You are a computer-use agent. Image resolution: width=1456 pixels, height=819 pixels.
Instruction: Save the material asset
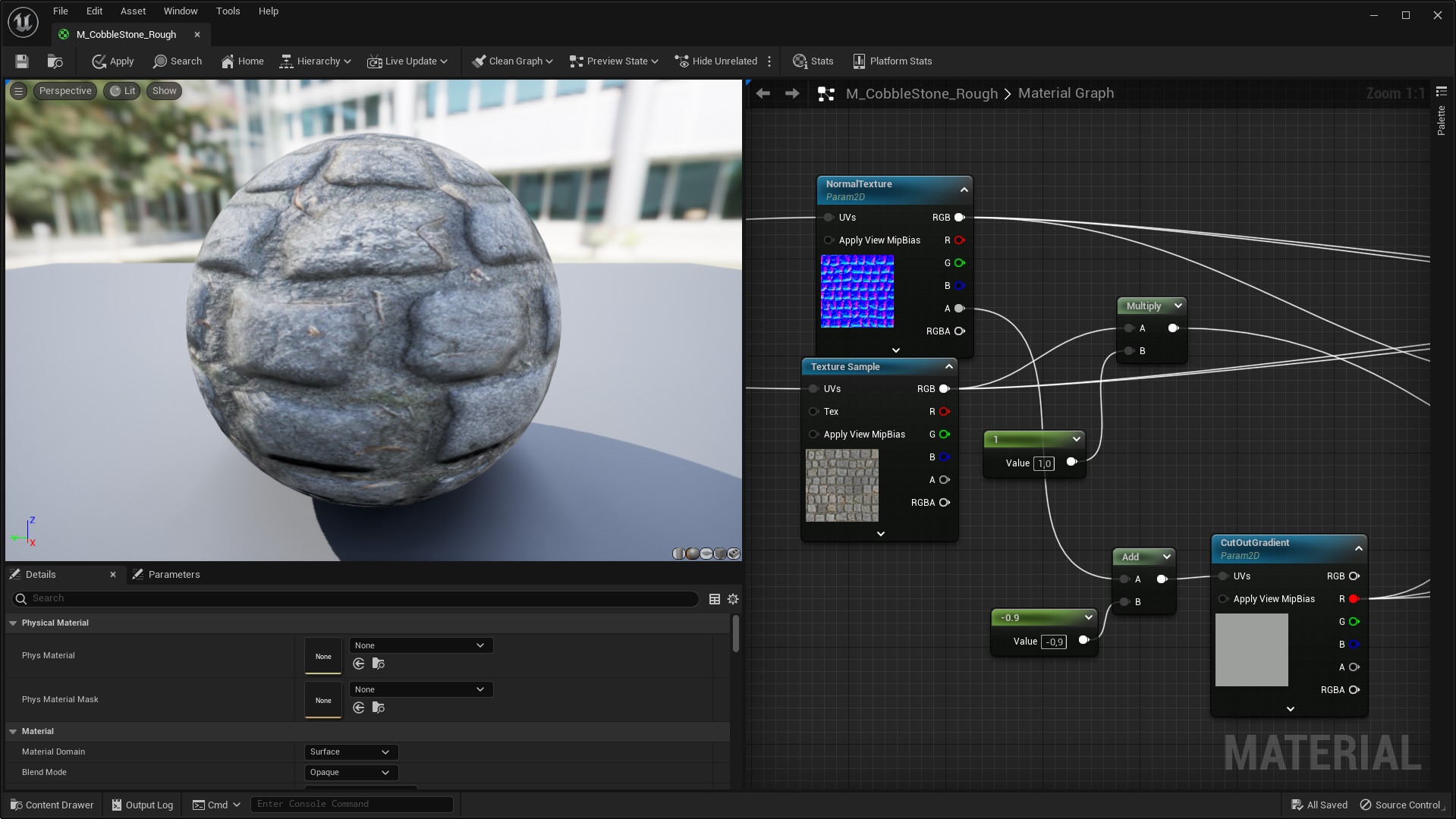tap(21, 61)
